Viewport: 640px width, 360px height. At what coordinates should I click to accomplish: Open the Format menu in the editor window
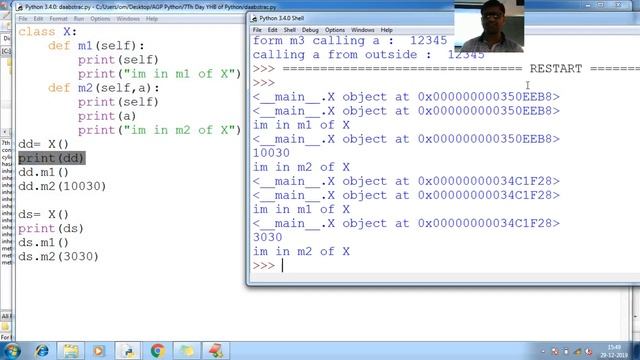[x=58, y=19]
